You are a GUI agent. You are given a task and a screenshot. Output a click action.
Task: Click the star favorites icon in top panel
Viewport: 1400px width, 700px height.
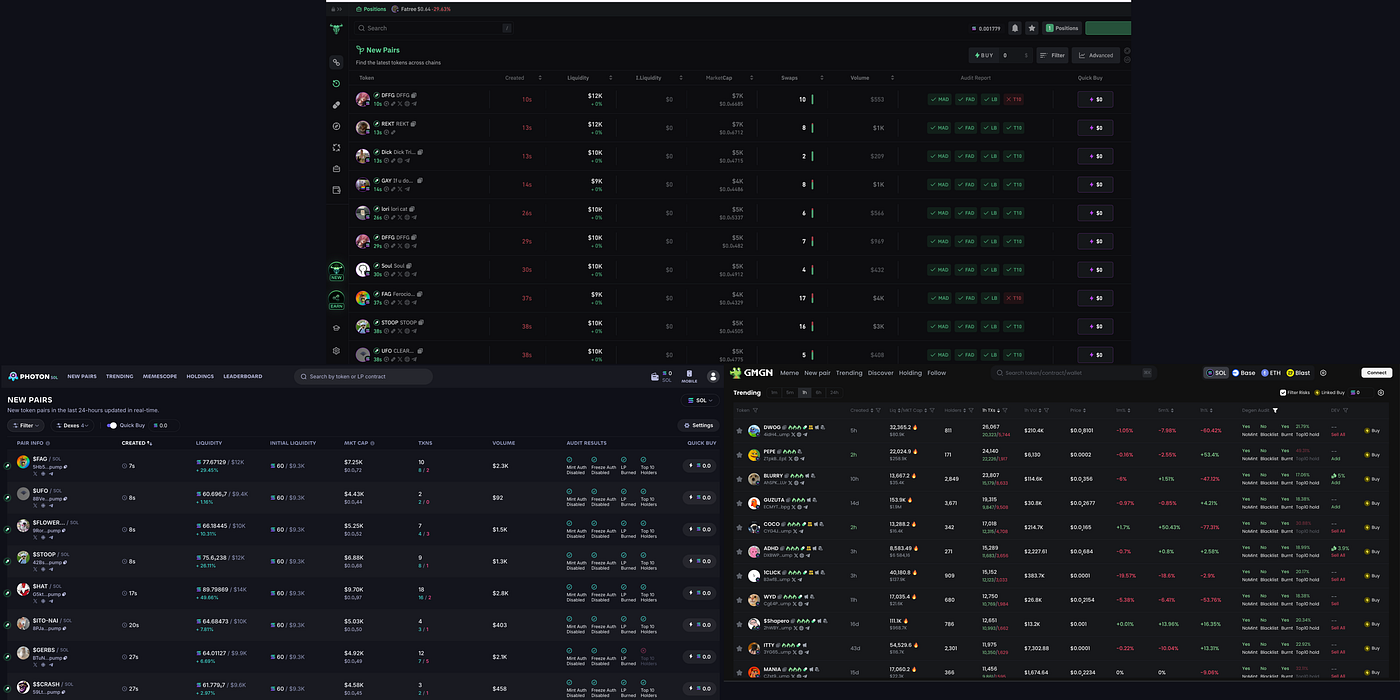click(1033, 28)
